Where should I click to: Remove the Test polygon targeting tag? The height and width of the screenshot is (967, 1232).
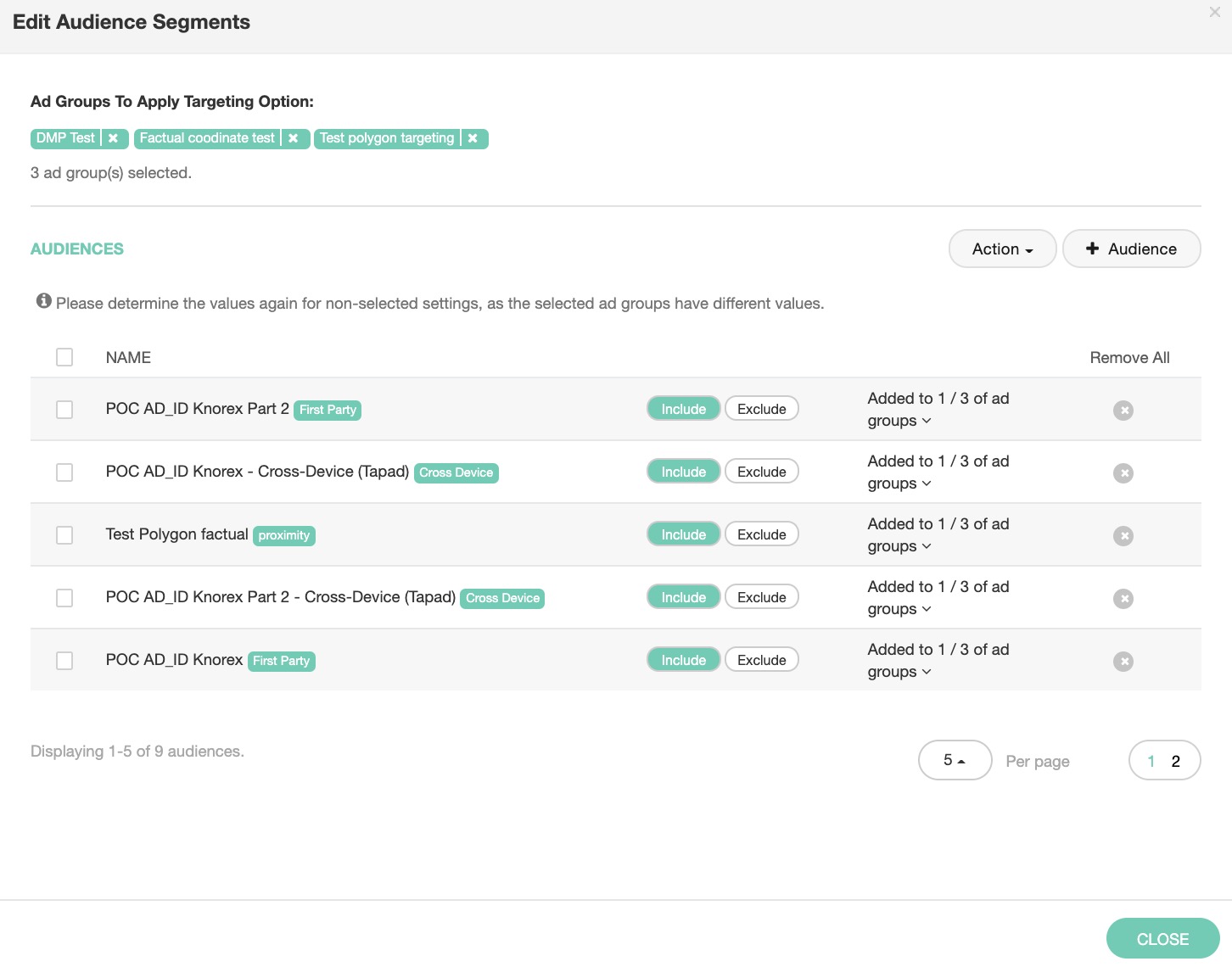pos(473,138)
